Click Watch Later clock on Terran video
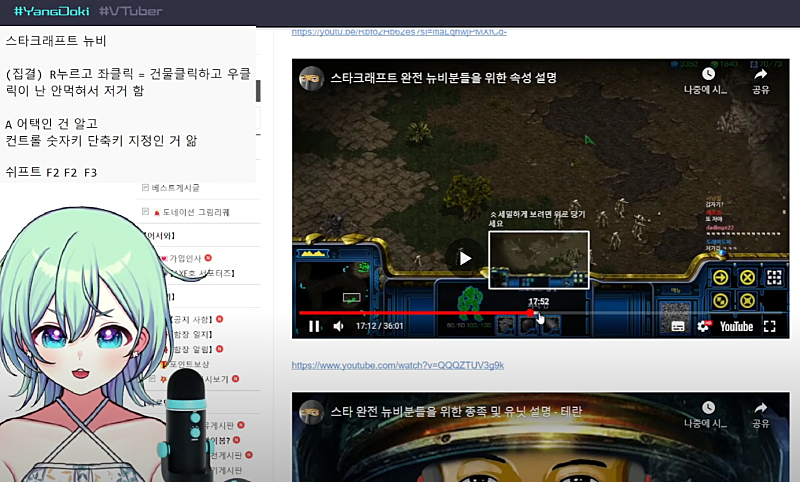This screenshot has height=482, width=800. tap(708, 408)
